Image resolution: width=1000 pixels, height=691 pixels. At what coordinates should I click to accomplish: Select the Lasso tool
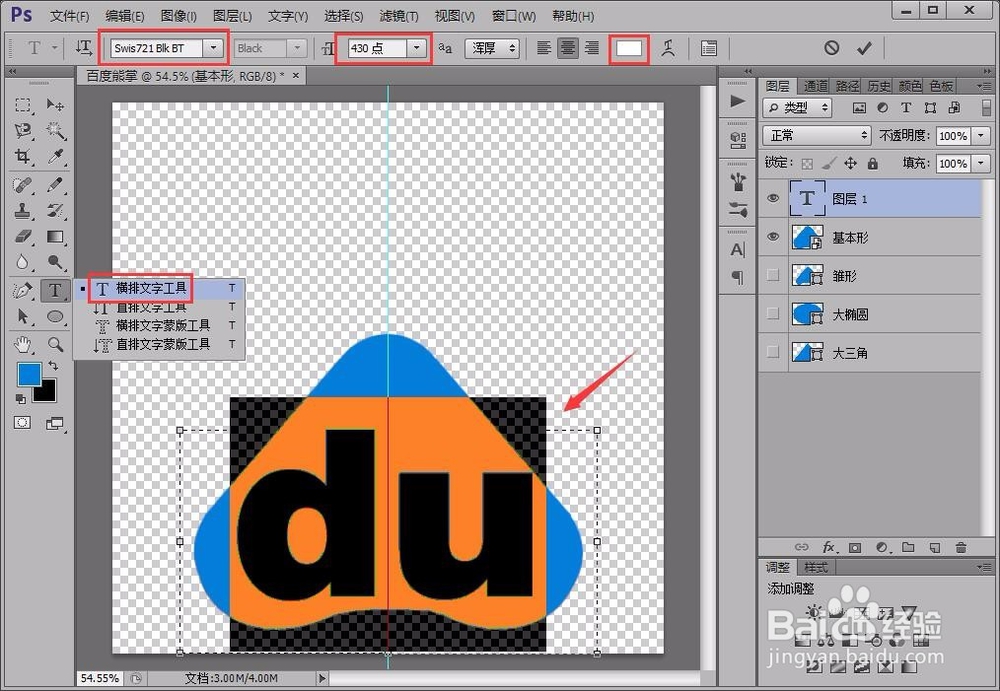click(x=23, y=131)
